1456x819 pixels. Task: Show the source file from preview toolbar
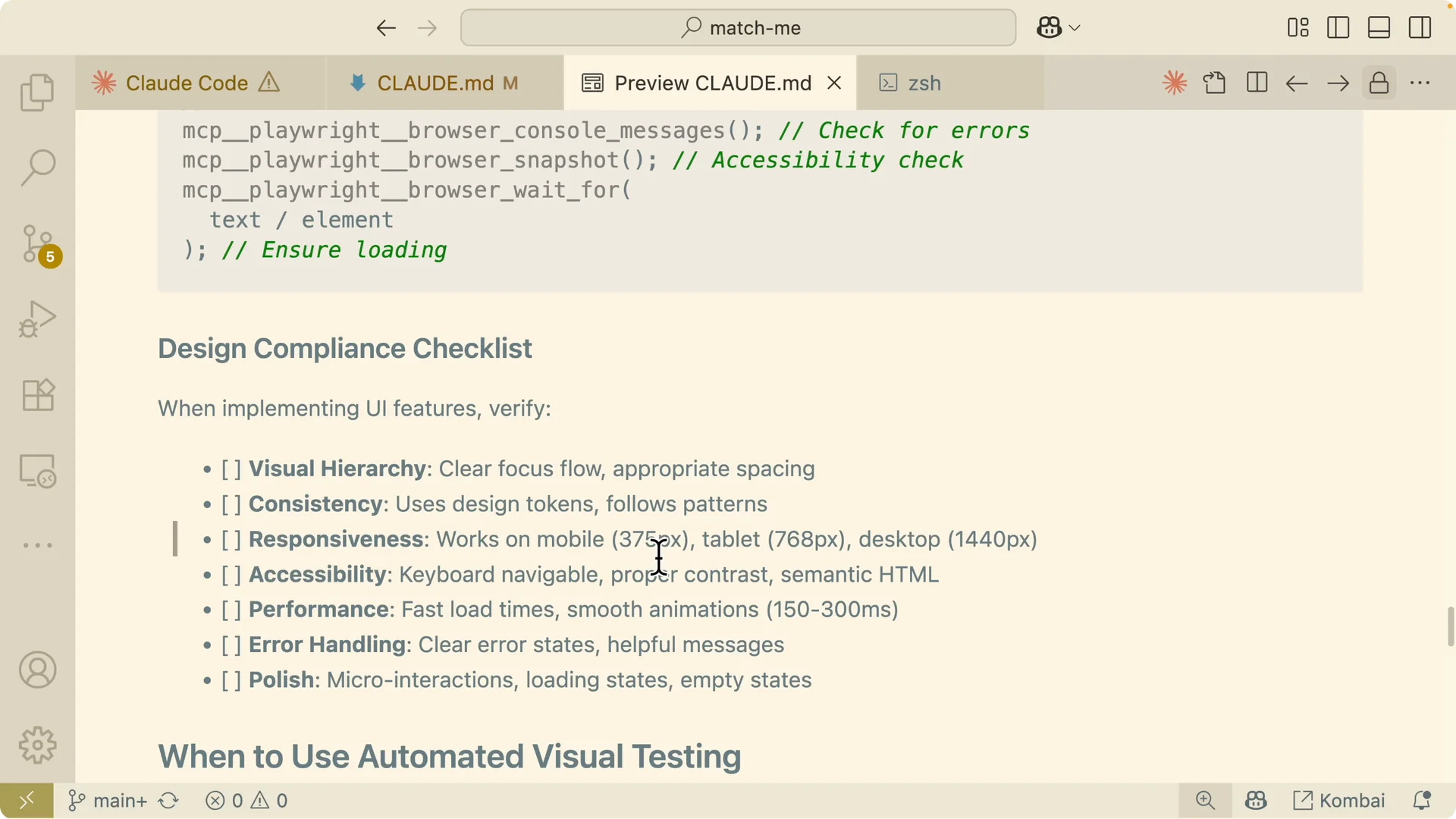[1215, 83]
